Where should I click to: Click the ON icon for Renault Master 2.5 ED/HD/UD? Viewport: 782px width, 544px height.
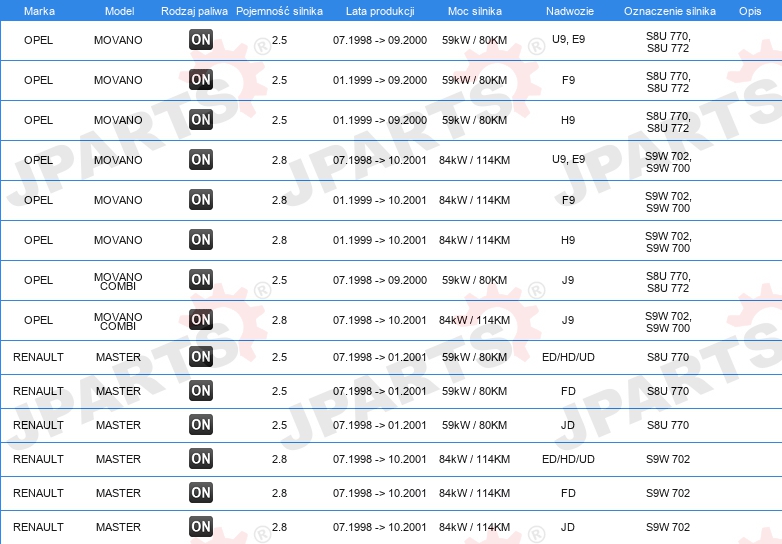click(201, 357)
